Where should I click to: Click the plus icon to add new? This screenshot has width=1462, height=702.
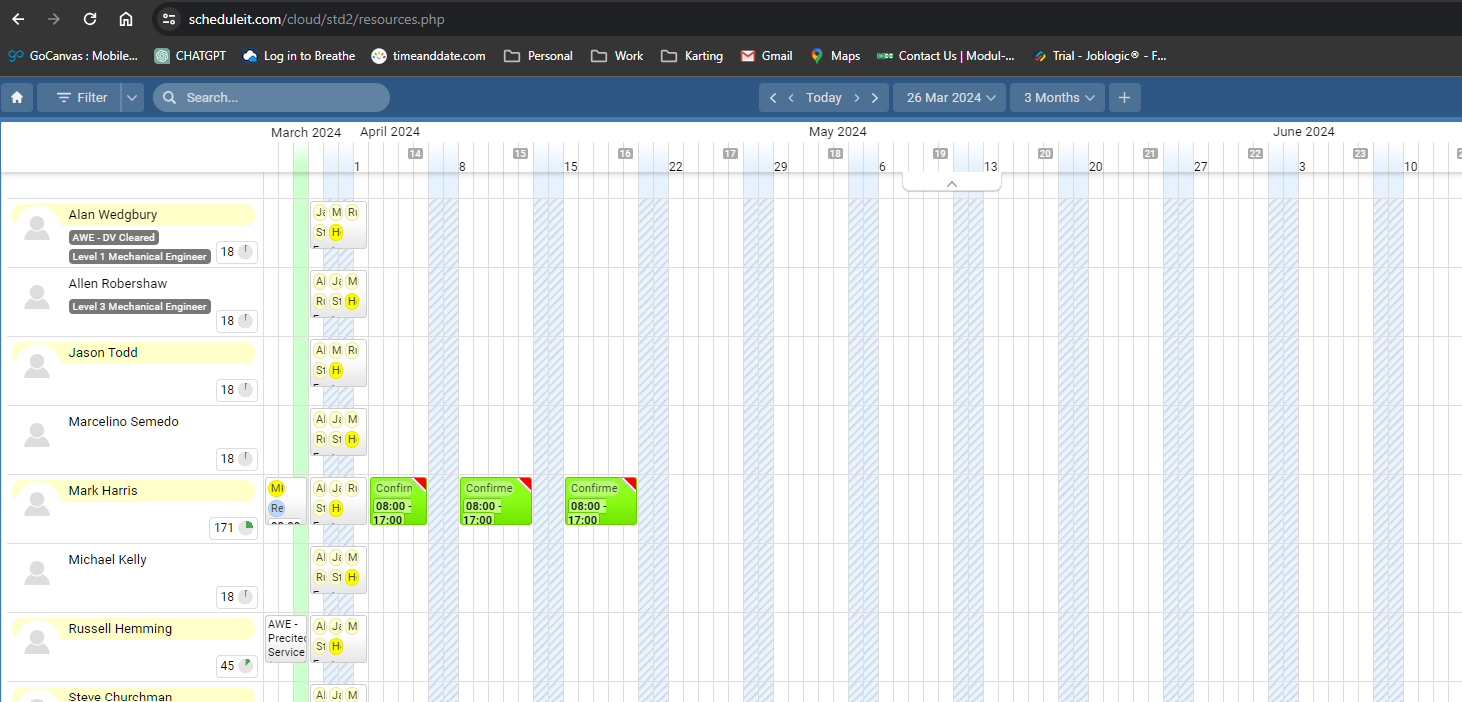pos(1125,98)
